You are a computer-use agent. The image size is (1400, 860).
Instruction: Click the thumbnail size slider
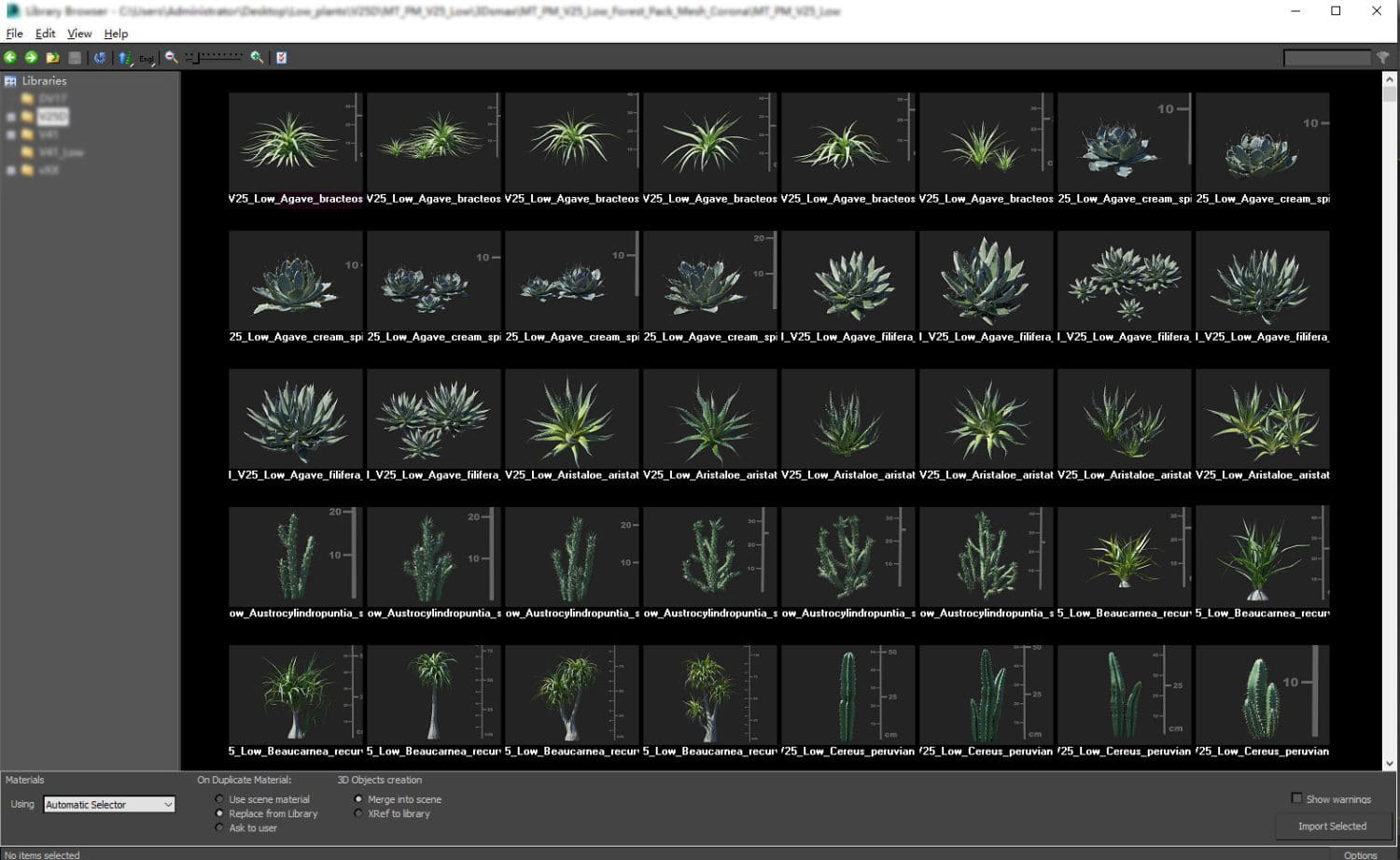[215, 58]
